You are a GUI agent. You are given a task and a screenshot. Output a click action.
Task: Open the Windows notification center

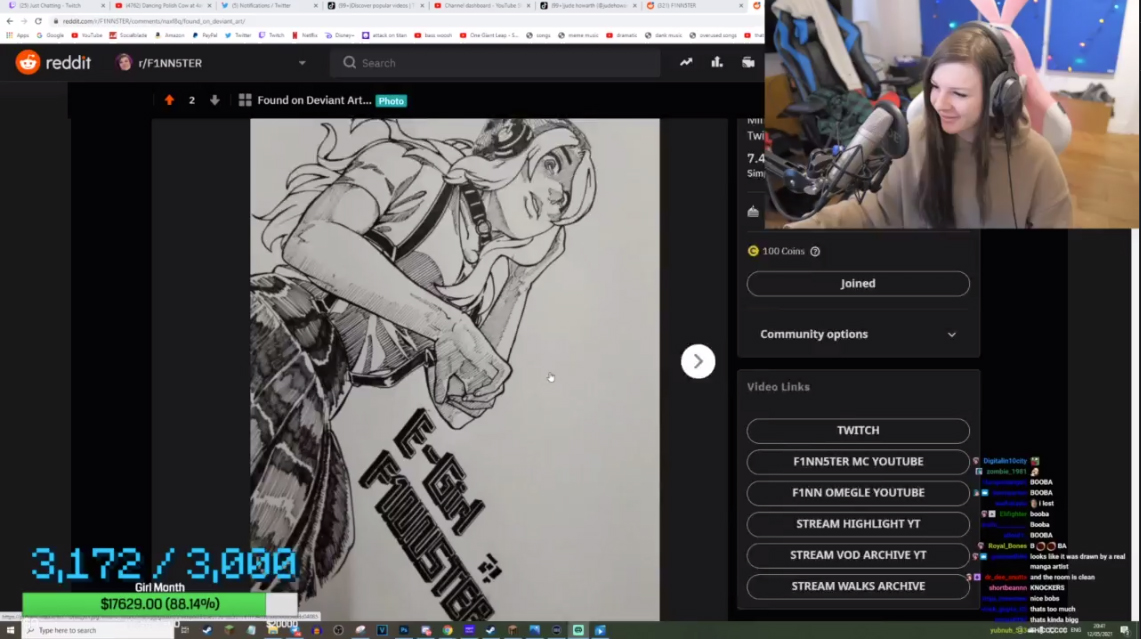[x=1125, y=630]
